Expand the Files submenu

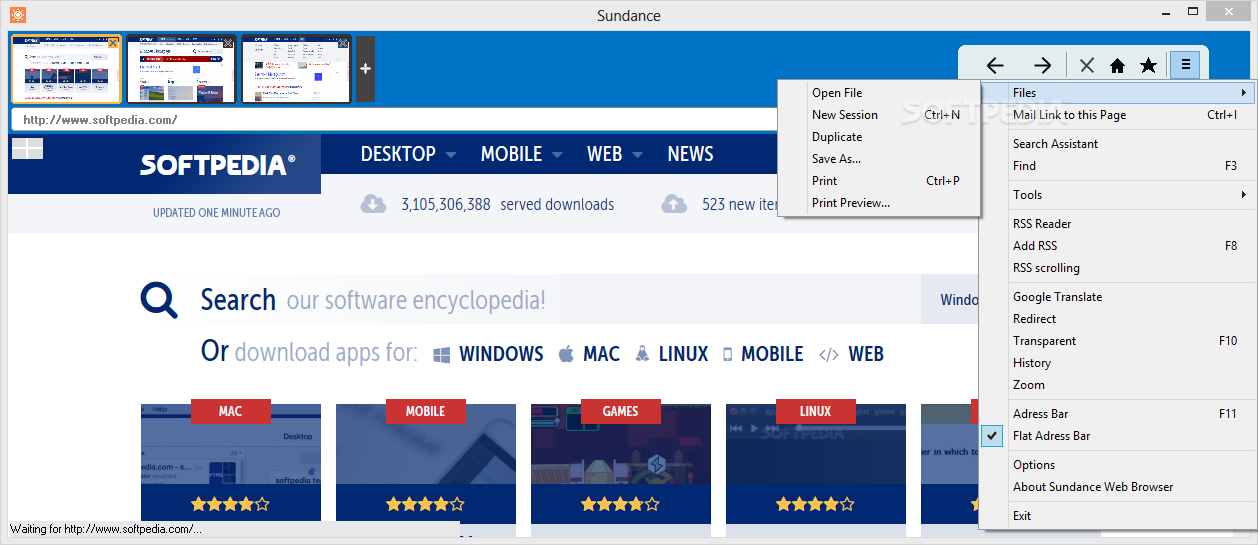click(1117, 93)
